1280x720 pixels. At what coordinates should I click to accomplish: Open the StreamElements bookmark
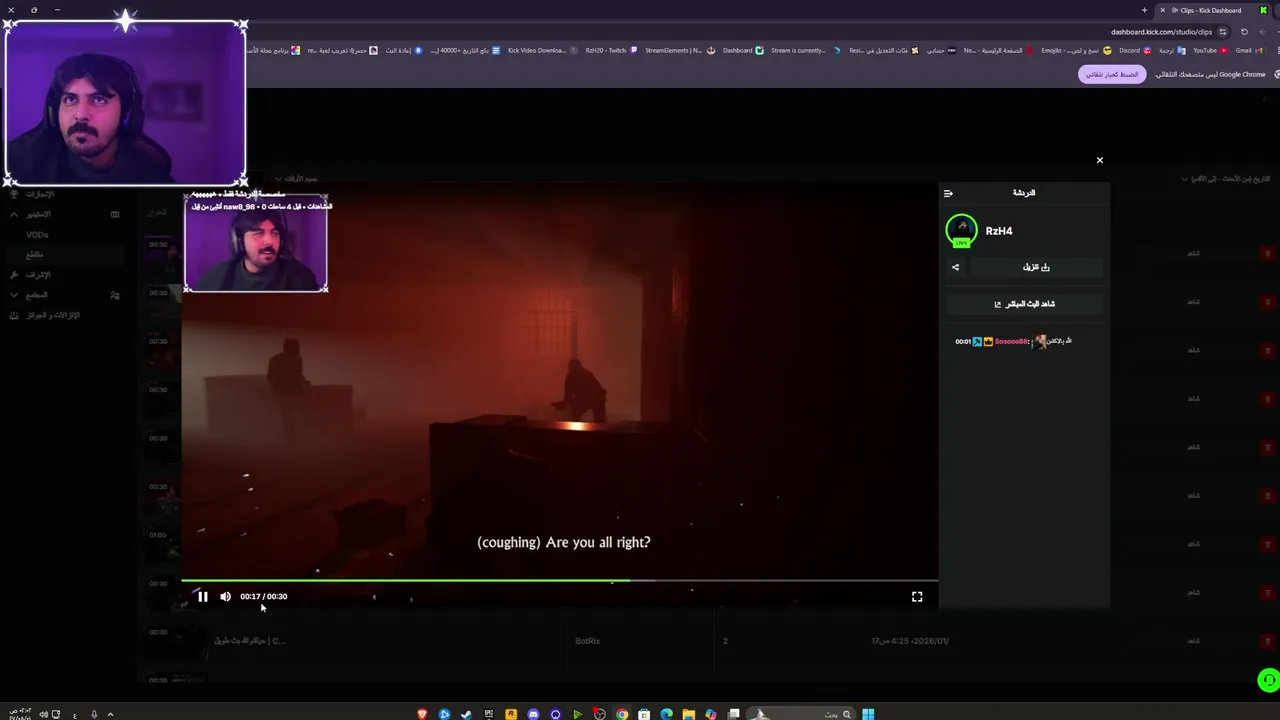pyautogui.click(x=679, y=50)
